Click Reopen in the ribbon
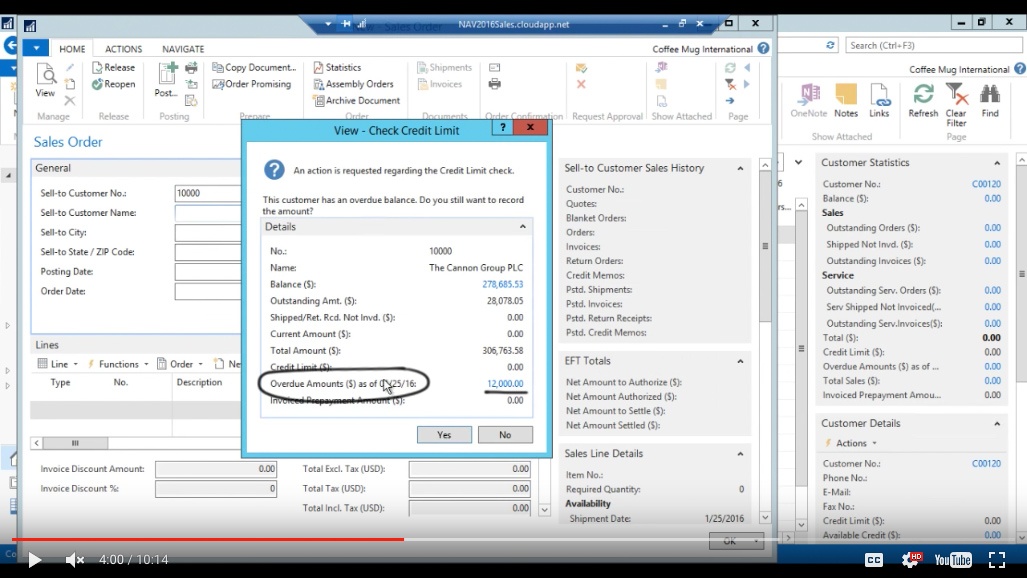 click(x=113, y=84)
